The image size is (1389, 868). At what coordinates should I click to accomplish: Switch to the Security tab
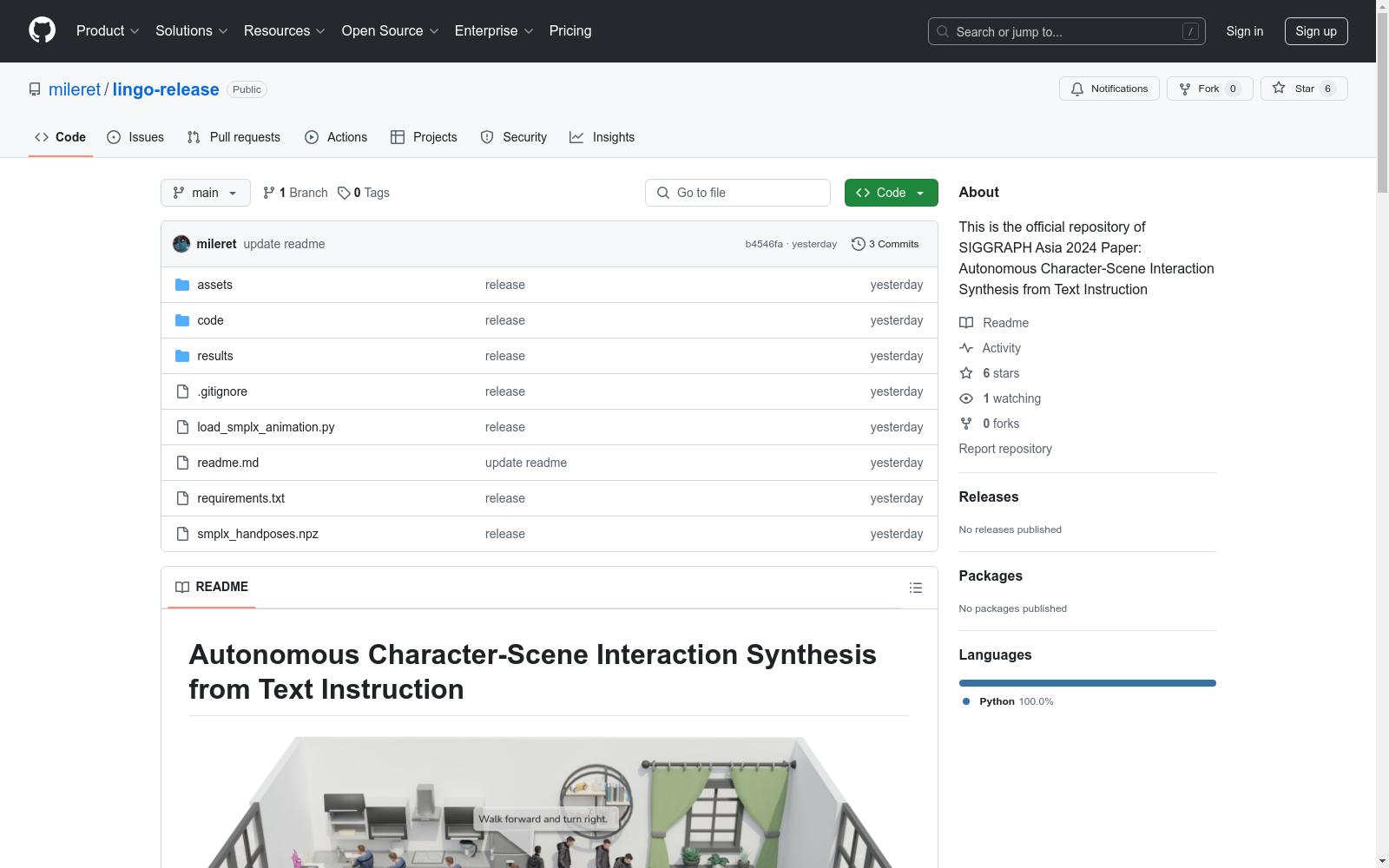click(x=514, y=137)
